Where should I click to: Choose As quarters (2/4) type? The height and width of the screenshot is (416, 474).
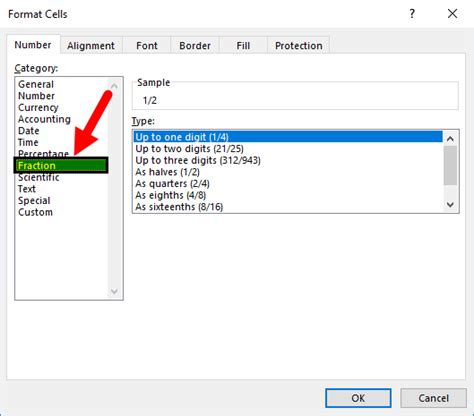[172, 184]
